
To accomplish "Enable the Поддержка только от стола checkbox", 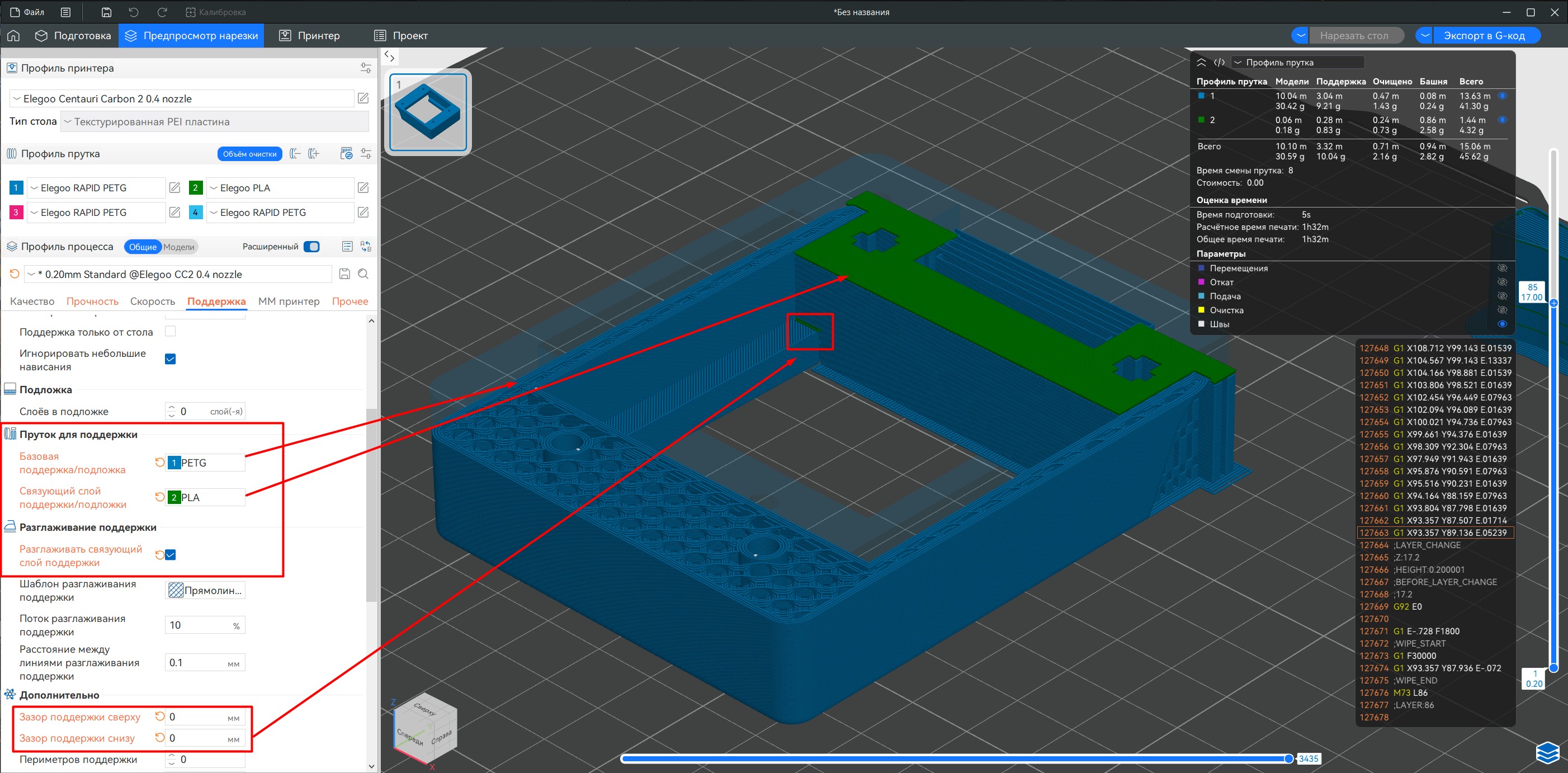I will pos(171,332).
